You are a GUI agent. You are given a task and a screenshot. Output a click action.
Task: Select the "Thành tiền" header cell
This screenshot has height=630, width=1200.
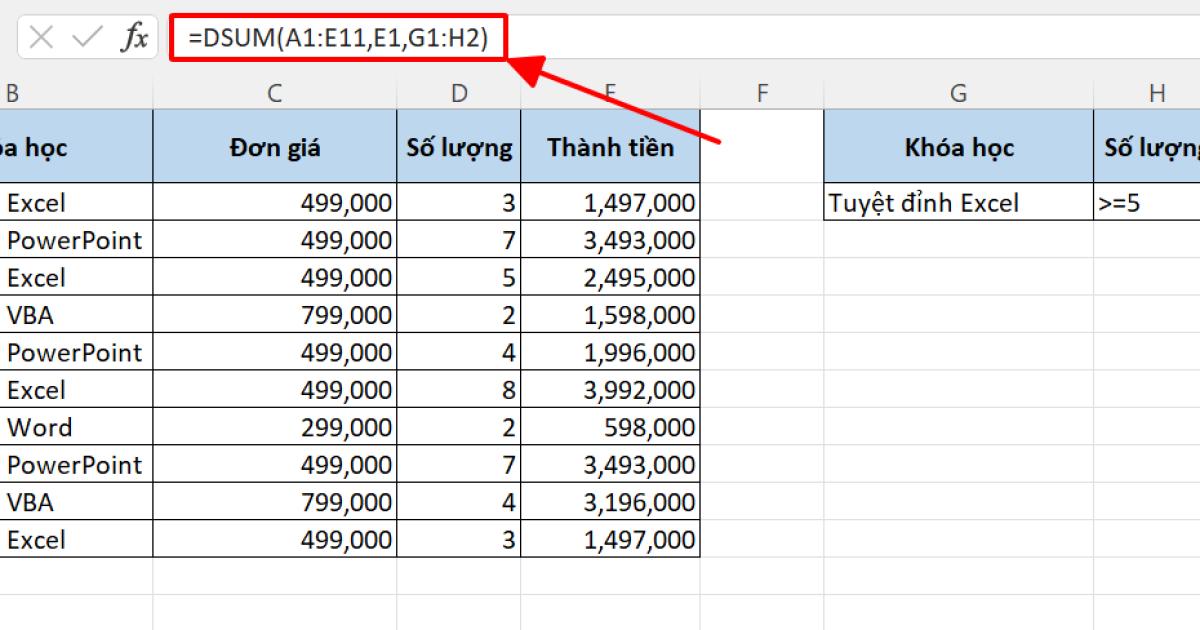(611, 146)
